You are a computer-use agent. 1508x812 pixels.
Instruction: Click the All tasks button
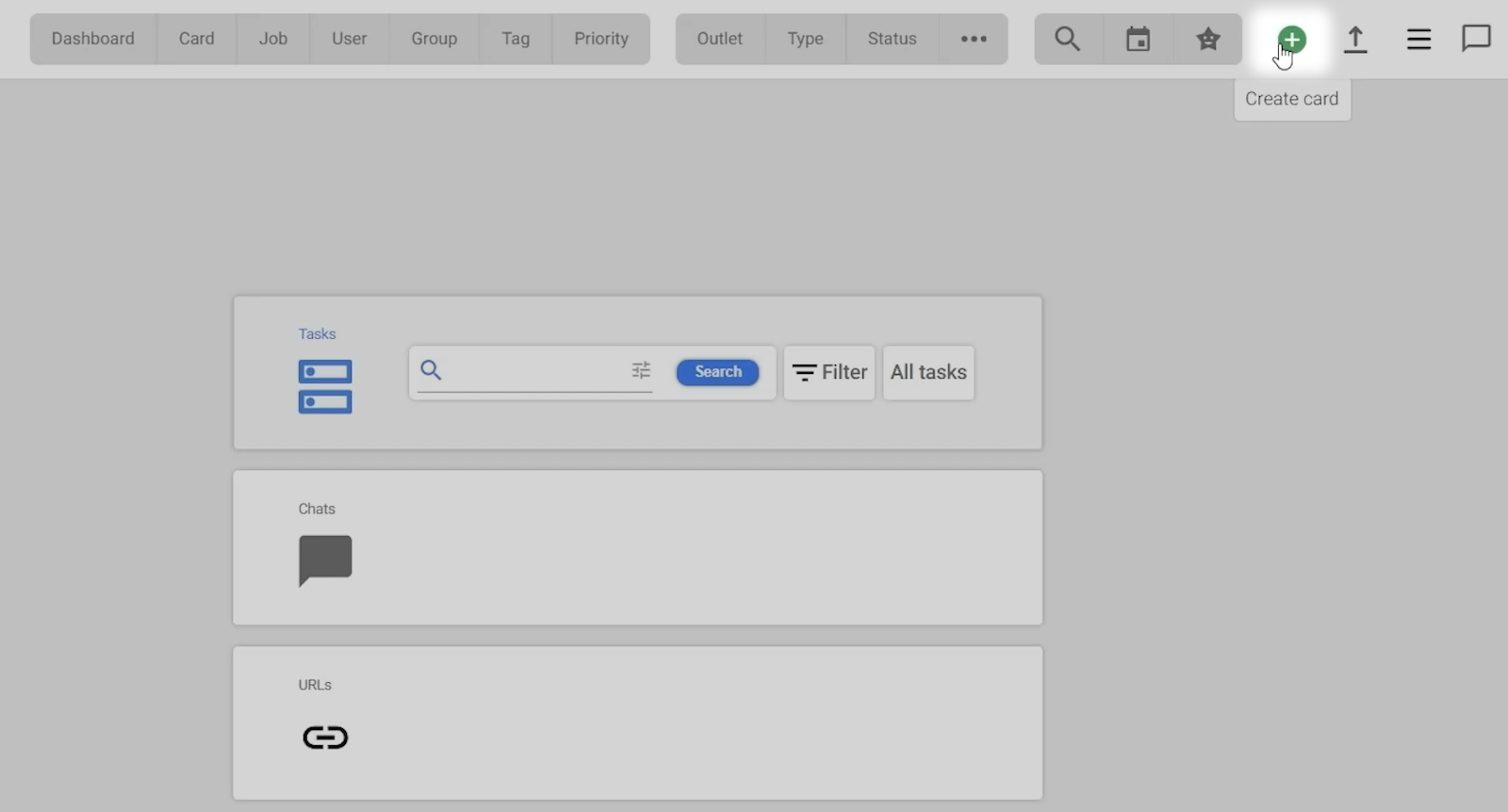(x=928, y=372)
